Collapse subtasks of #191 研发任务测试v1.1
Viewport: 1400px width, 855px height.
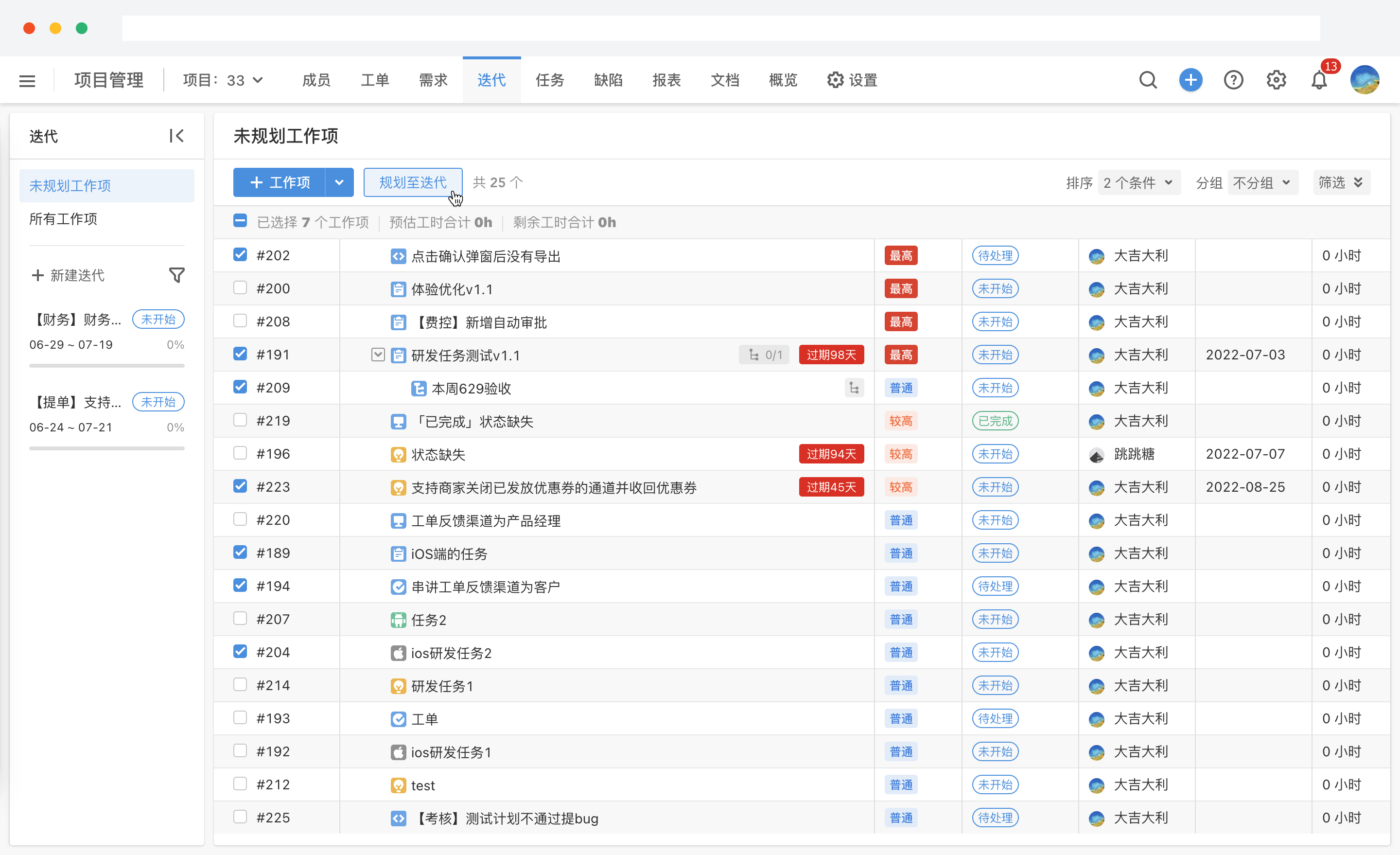(377, 354)
